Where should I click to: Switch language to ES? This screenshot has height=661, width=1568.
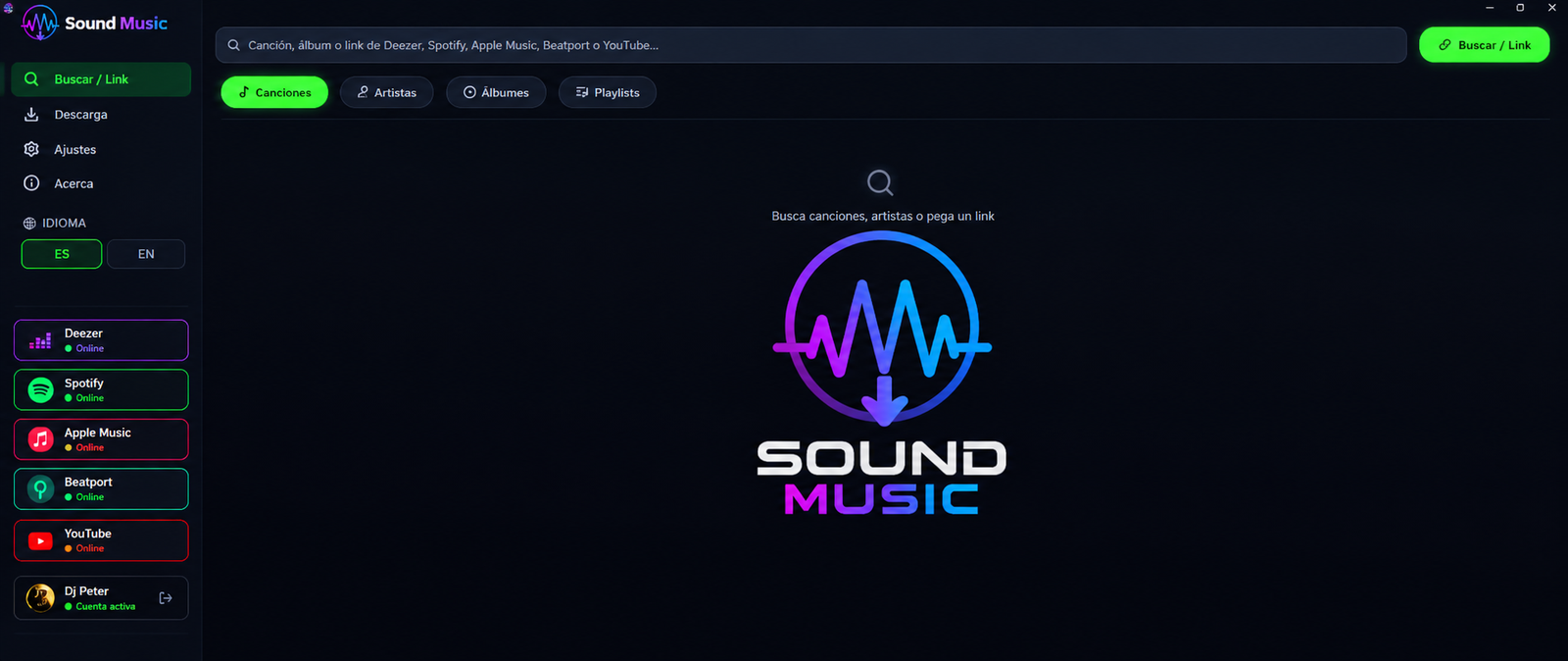[62, 254]
